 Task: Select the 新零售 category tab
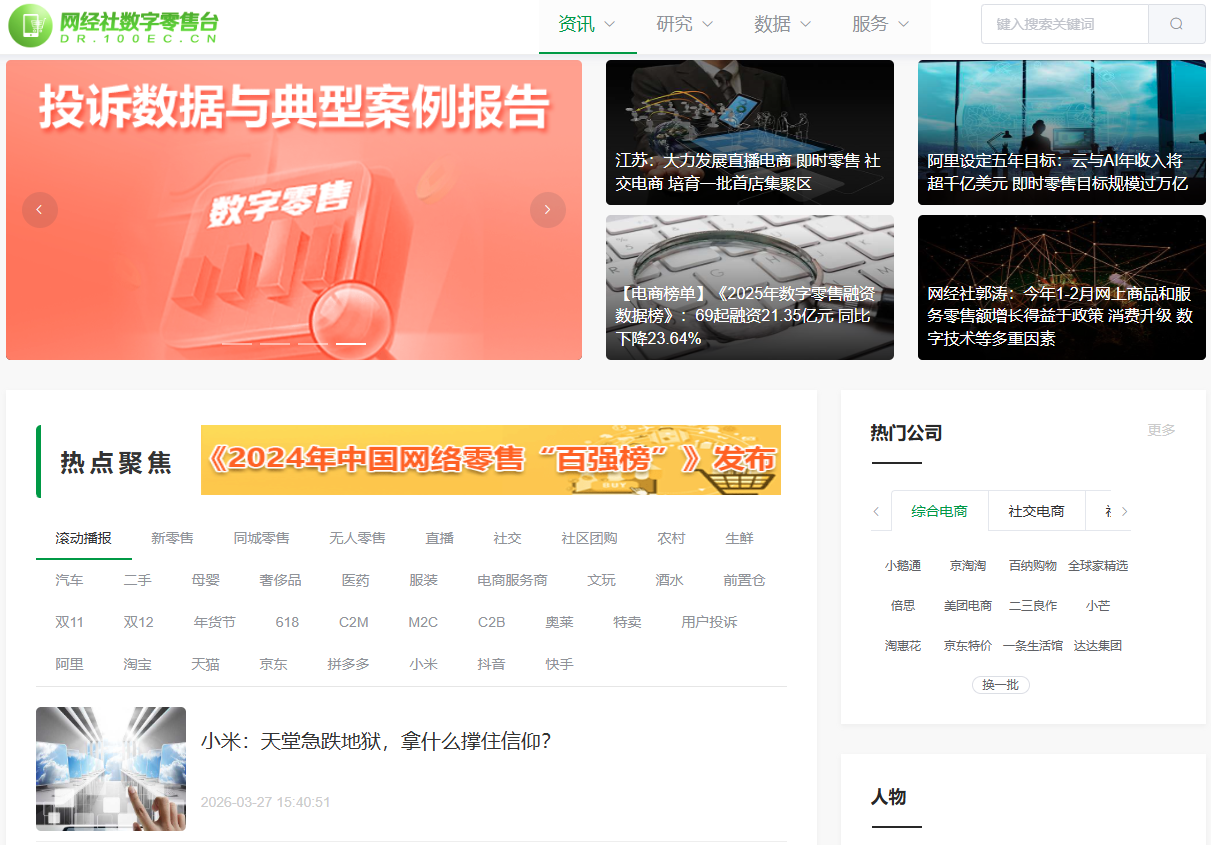[173, 538]
